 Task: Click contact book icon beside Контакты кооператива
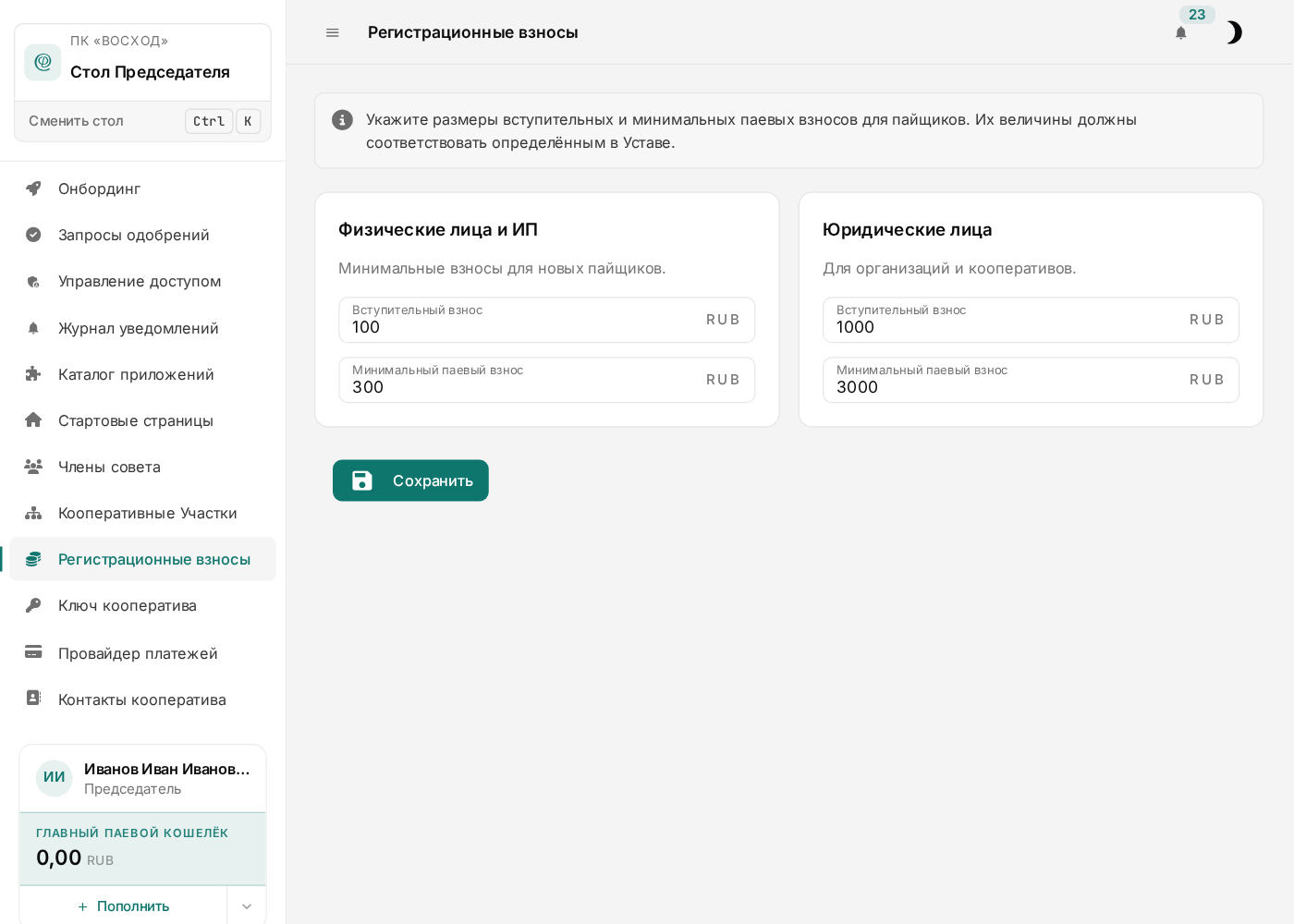coord(33,699)
